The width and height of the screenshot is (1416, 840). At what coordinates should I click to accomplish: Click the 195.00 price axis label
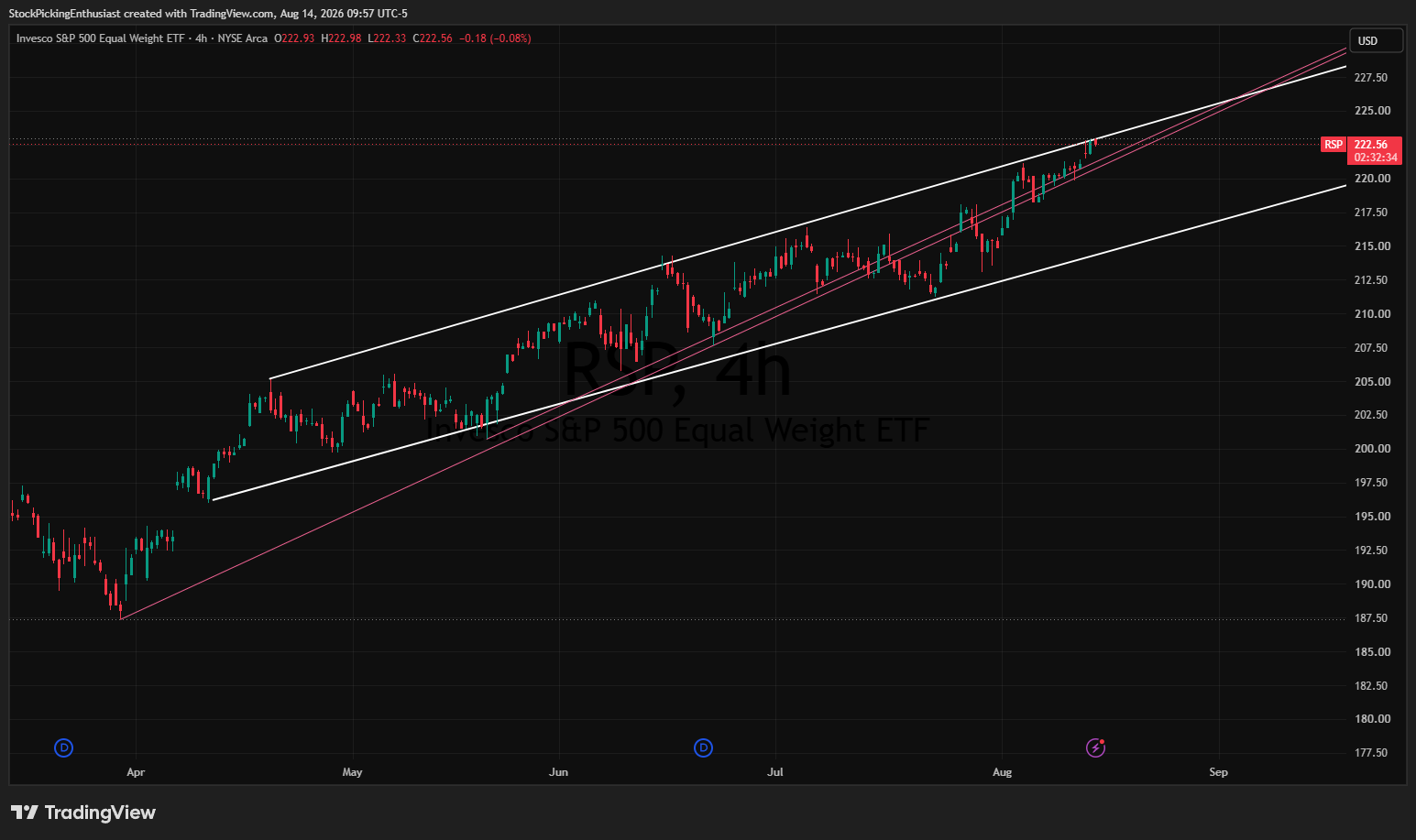pyautogui.click(x=1372, y=517)
